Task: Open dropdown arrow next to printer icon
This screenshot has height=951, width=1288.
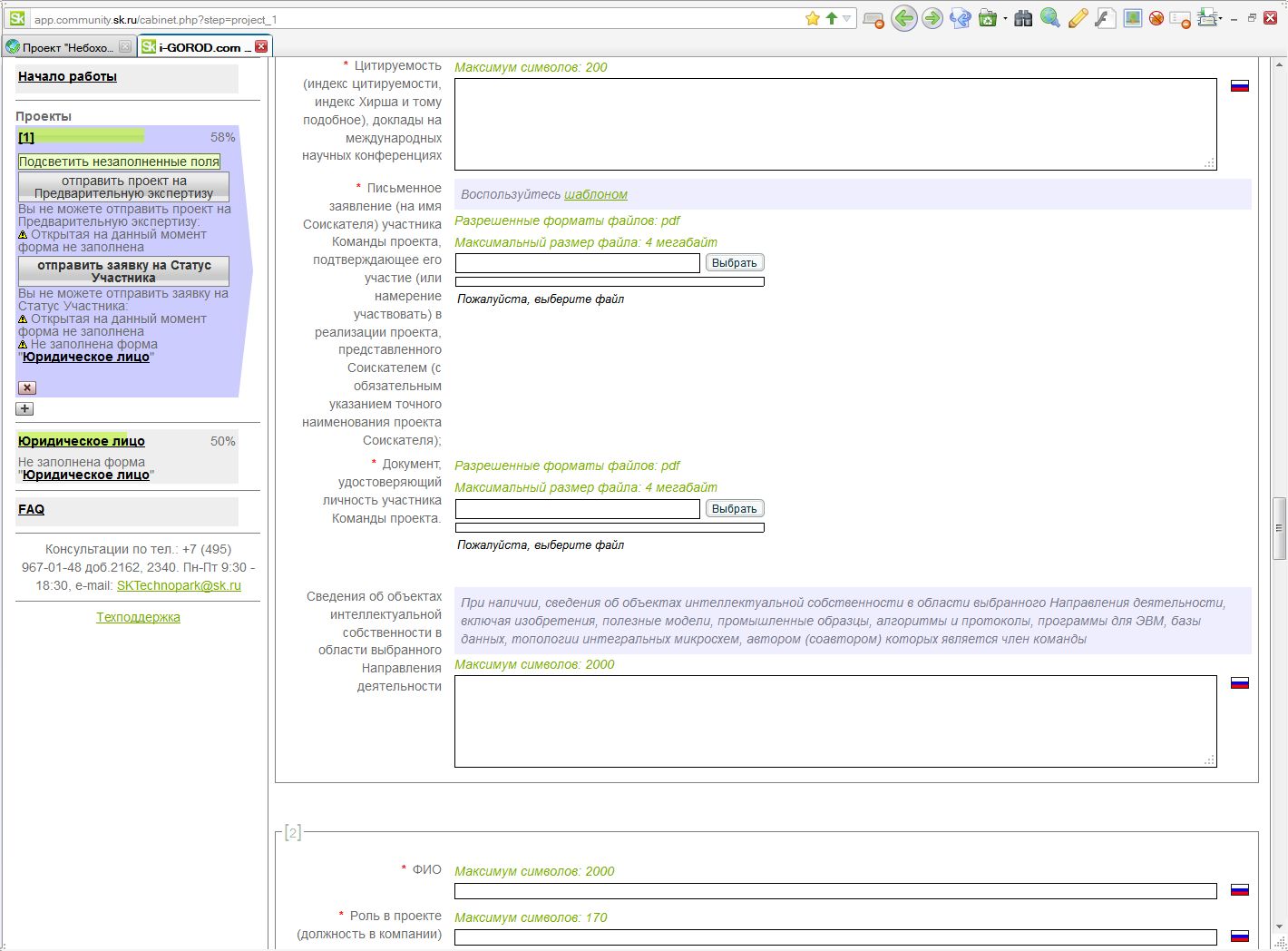Action: tap(1221, 19)
